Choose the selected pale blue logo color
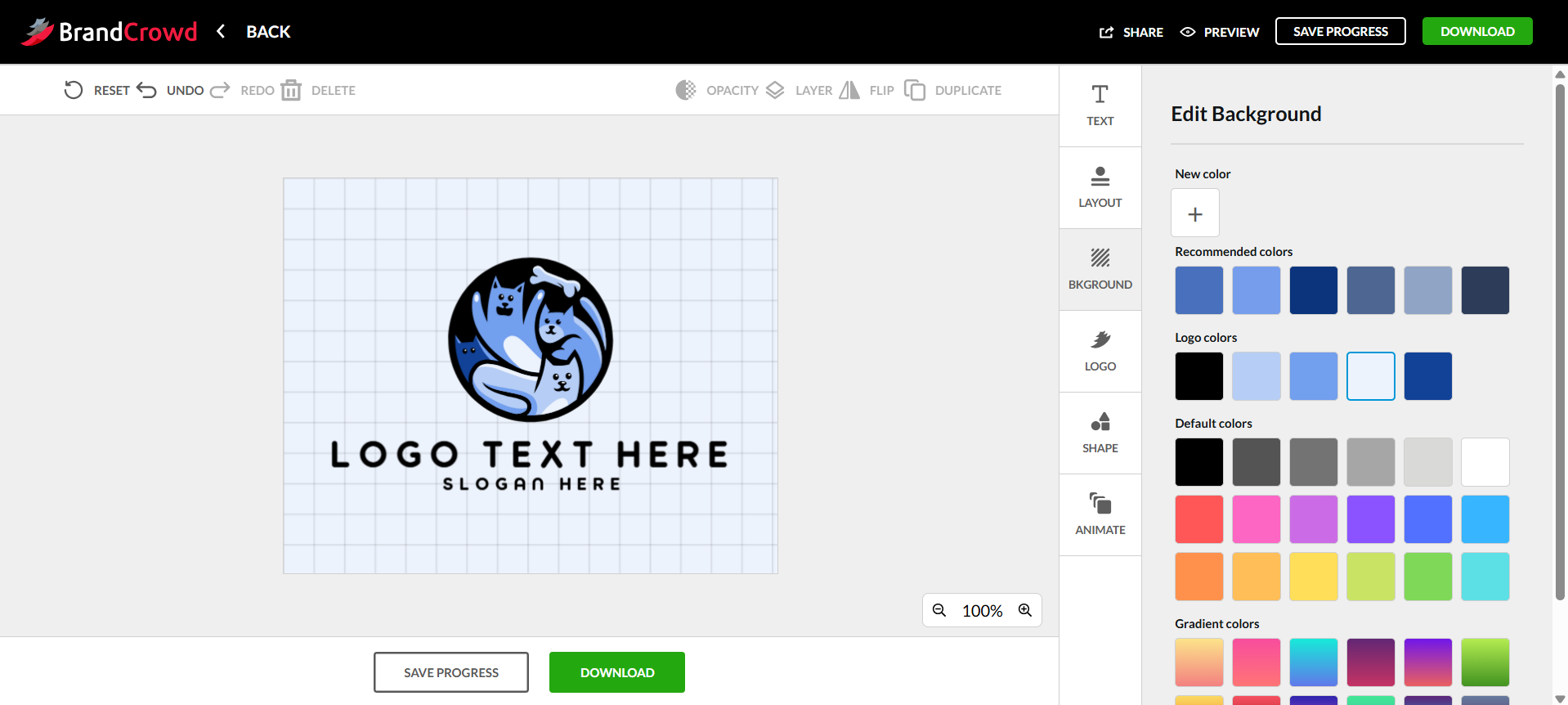The width and height of the screenshot is (1568, 705). click(1371, 376)
